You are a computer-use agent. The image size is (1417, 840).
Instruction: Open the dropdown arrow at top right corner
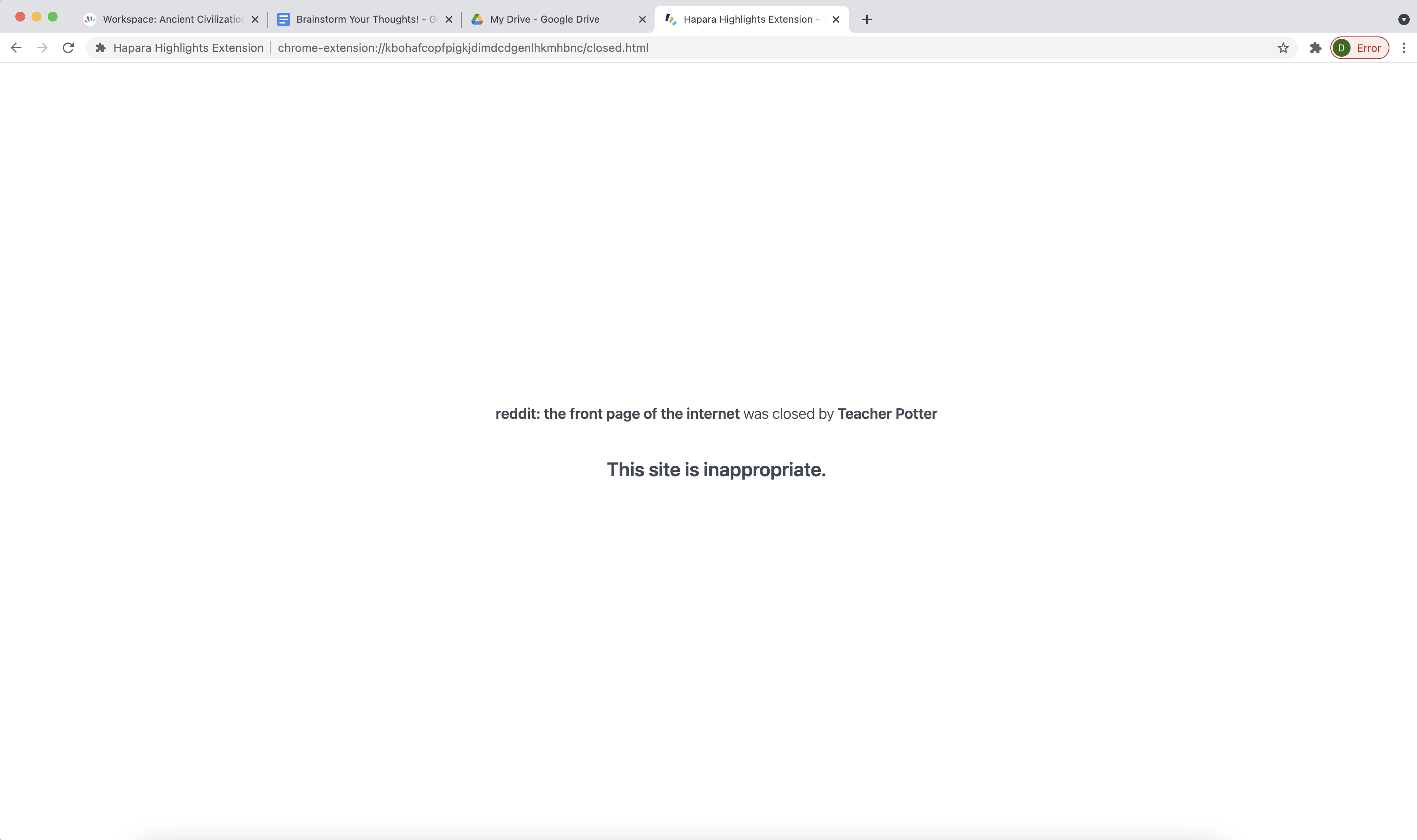(x=1403, y=19)
